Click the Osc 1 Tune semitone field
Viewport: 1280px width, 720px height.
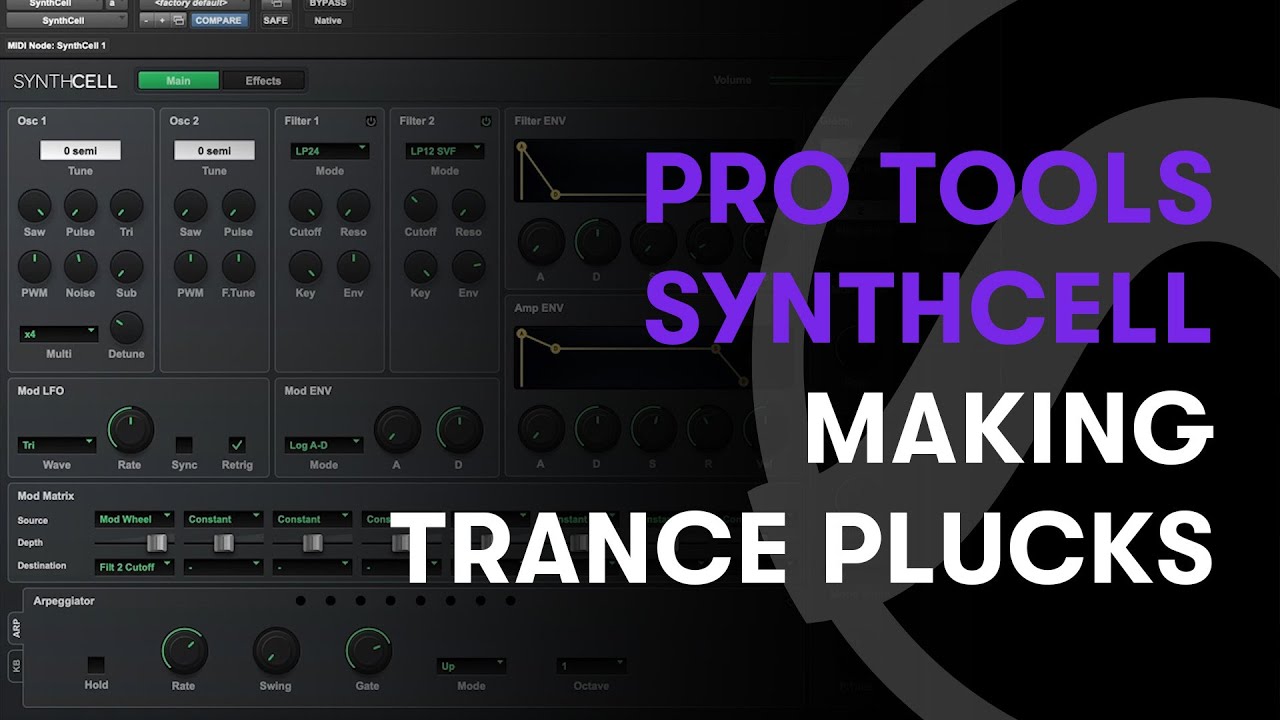tap(80, 151)
